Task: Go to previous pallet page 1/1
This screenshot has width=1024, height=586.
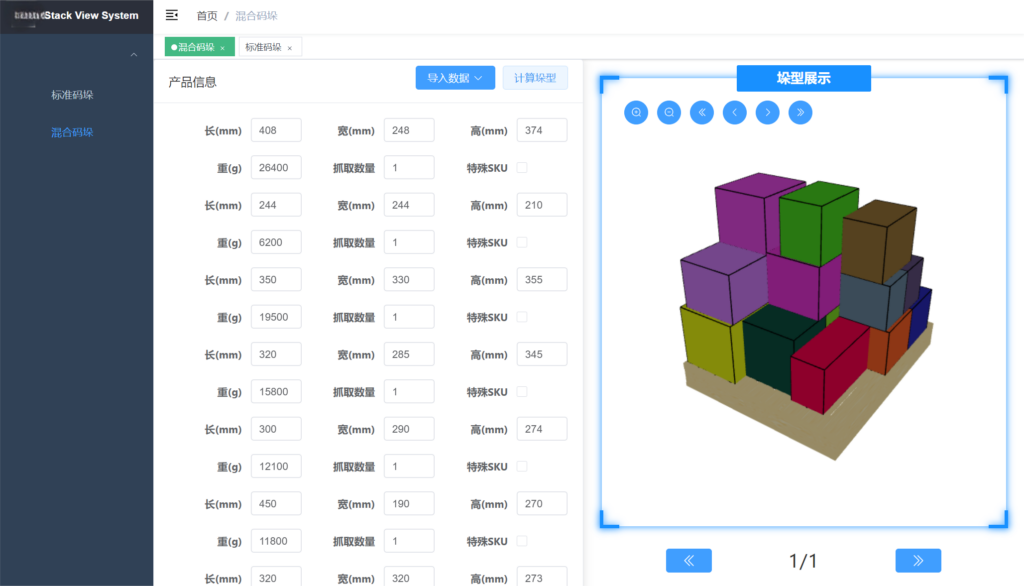Action: [688, 561]
